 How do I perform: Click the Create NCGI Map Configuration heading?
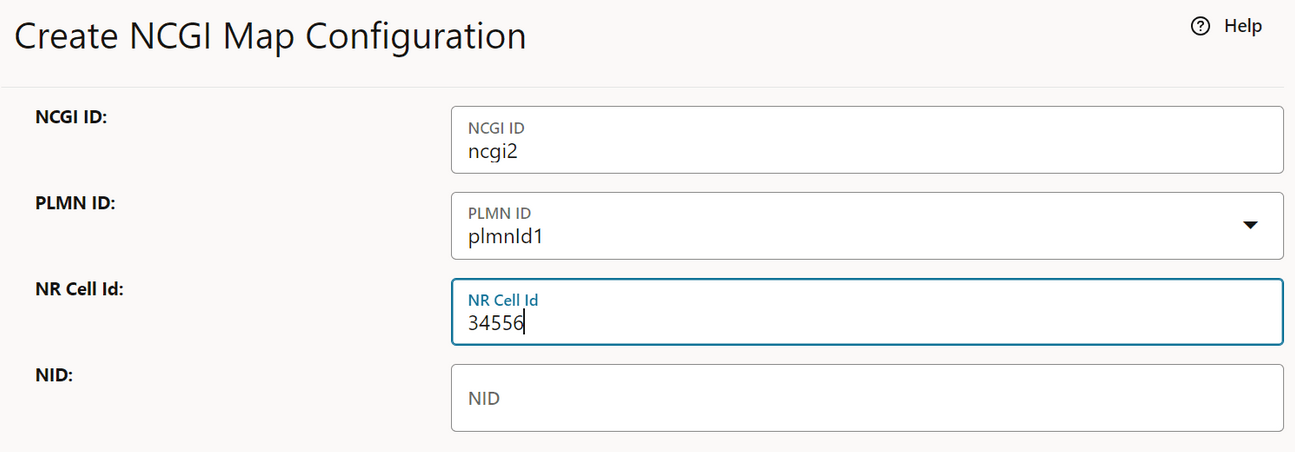coord(270,37)
